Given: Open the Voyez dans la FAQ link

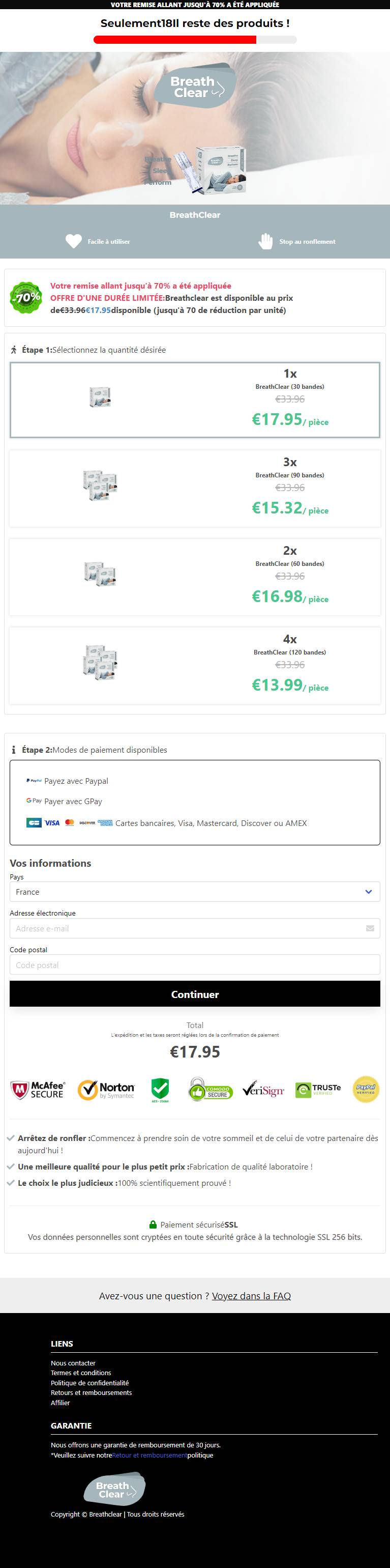Looking at the screenshot, I should point(251,1296).
